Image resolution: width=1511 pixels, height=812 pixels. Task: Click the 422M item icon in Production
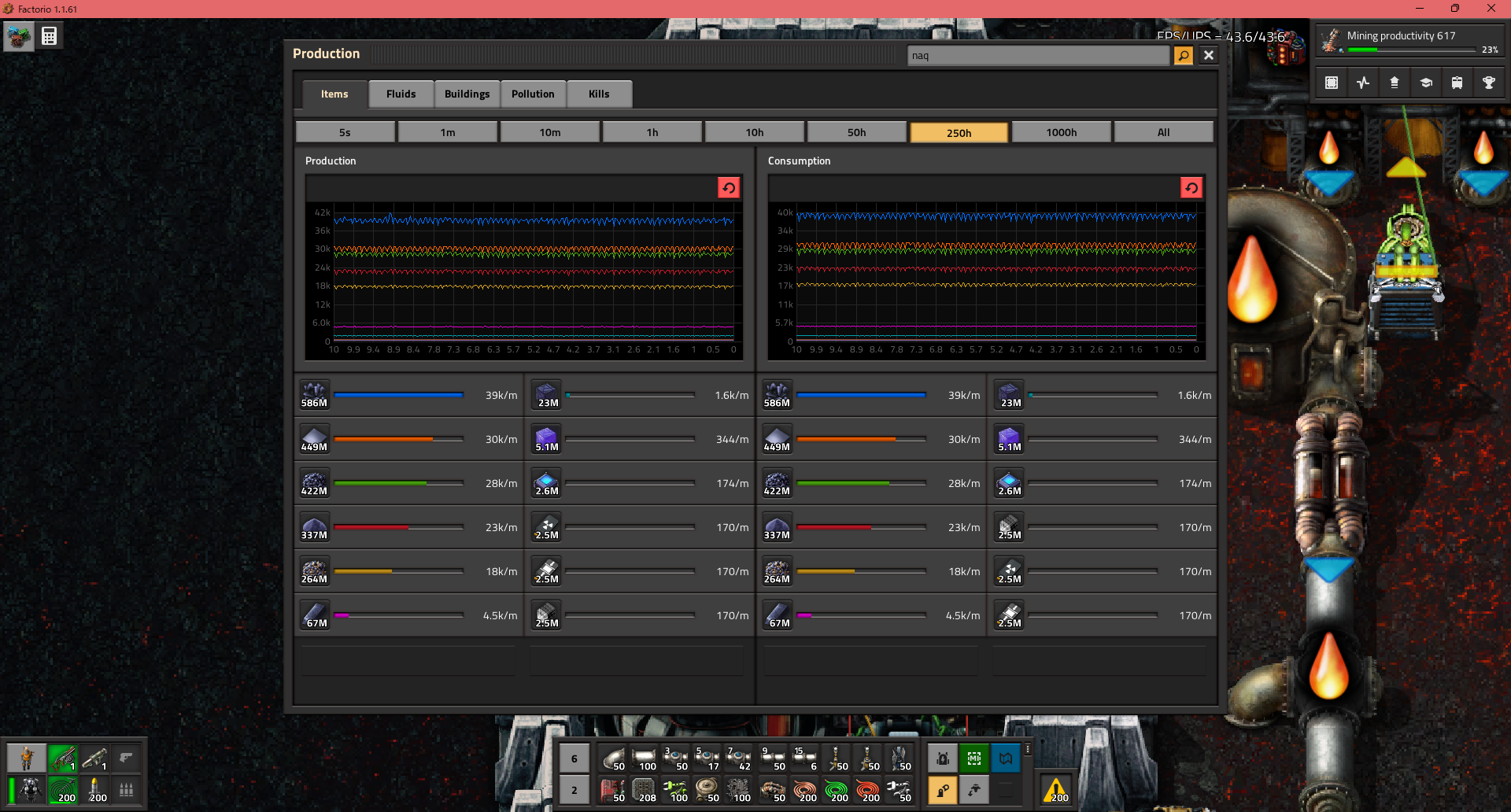(x=314, y=483)
